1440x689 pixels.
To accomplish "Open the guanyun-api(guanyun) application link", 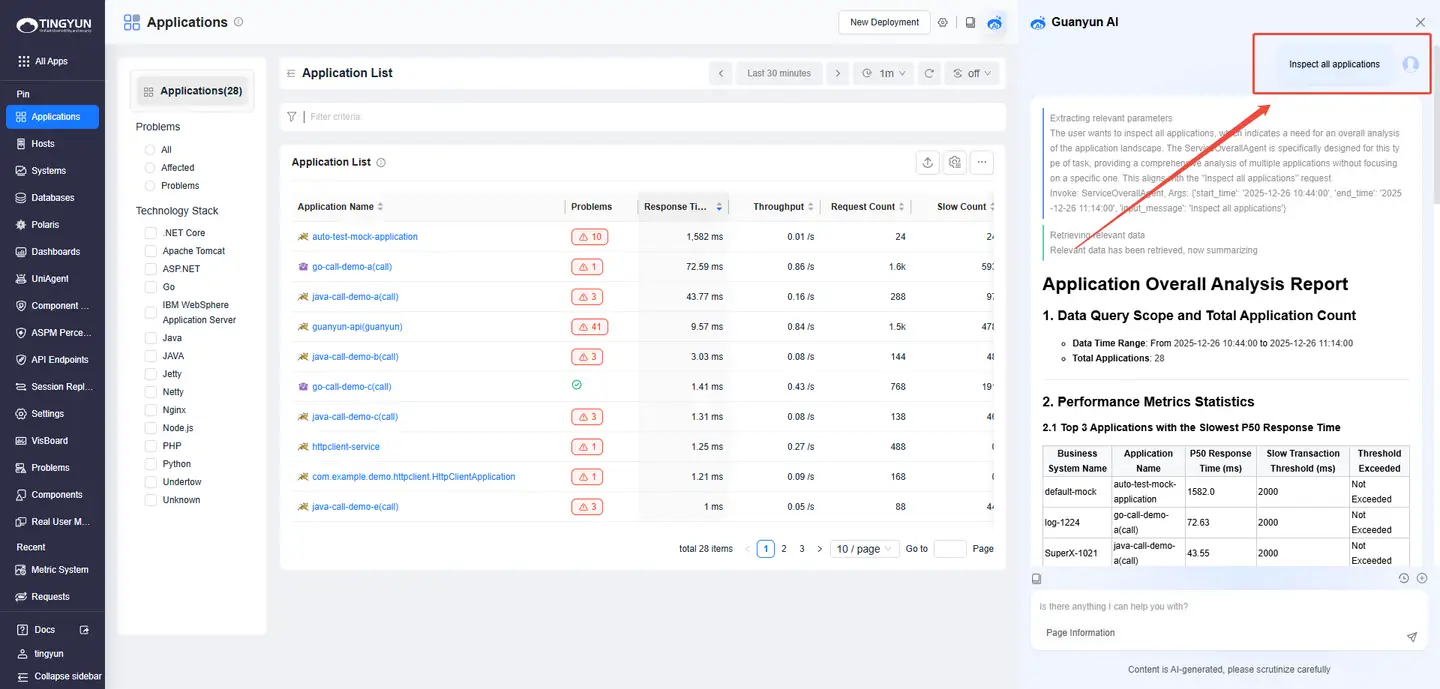I will (357, 327).
